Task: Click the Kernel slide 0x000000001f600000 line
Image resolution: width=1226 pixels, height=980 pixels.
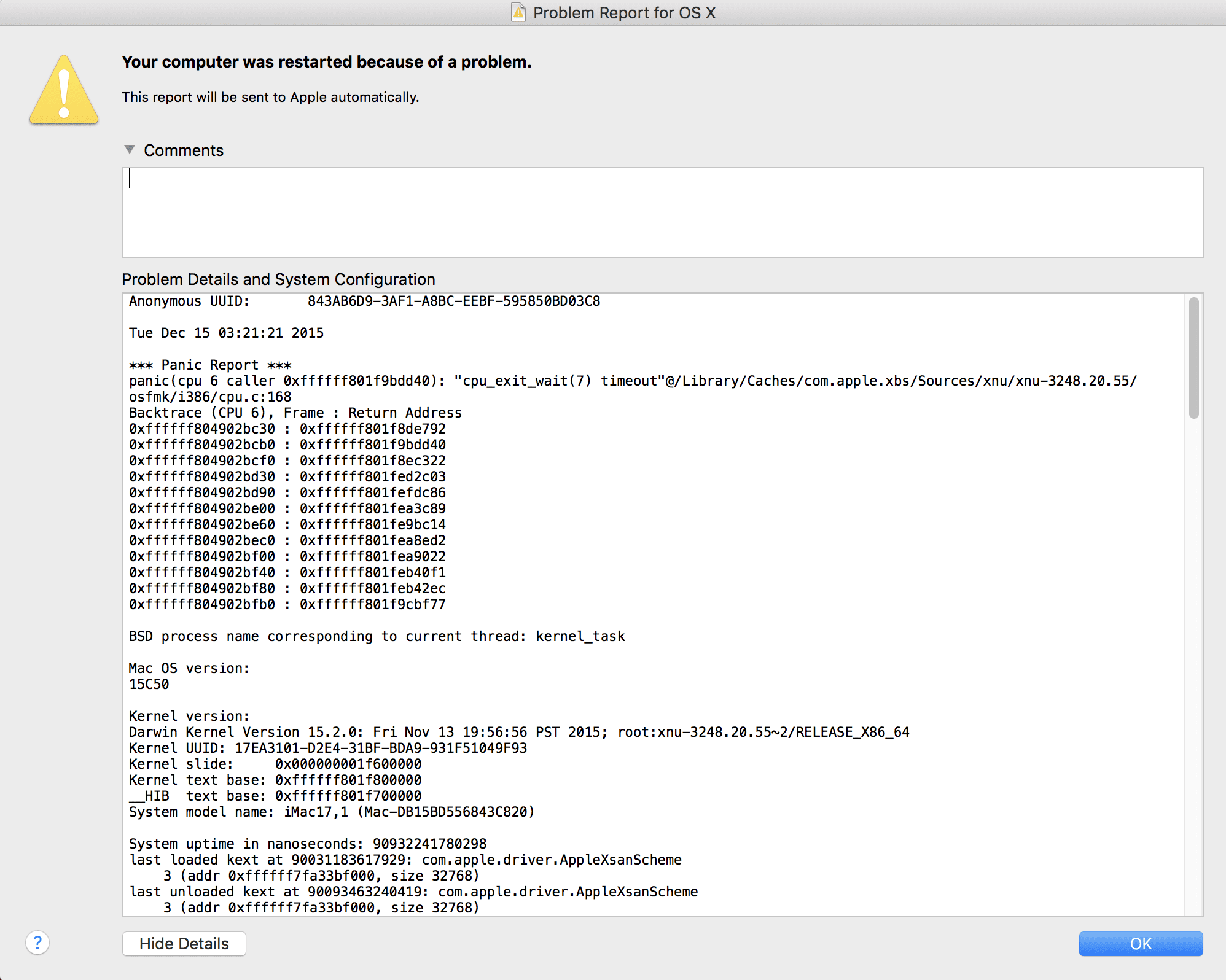Action: [275, 764]
